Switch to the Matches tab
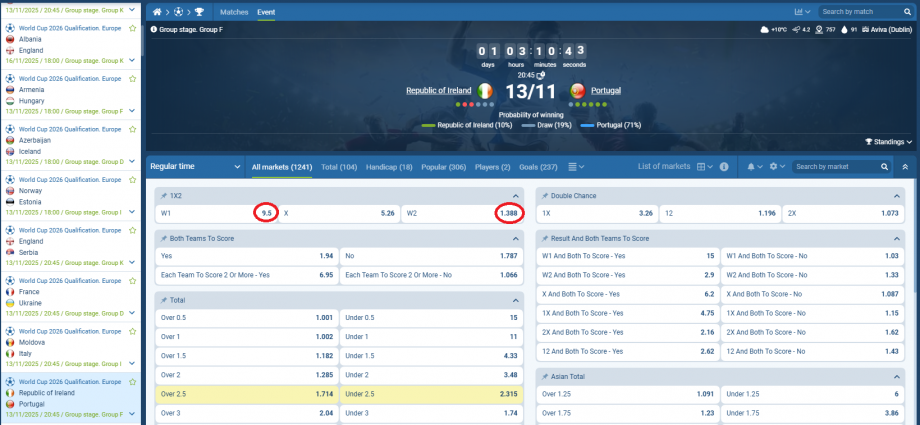Image resolution: width=920 pixels, height=425 pixels. click(x=234, y=12)
